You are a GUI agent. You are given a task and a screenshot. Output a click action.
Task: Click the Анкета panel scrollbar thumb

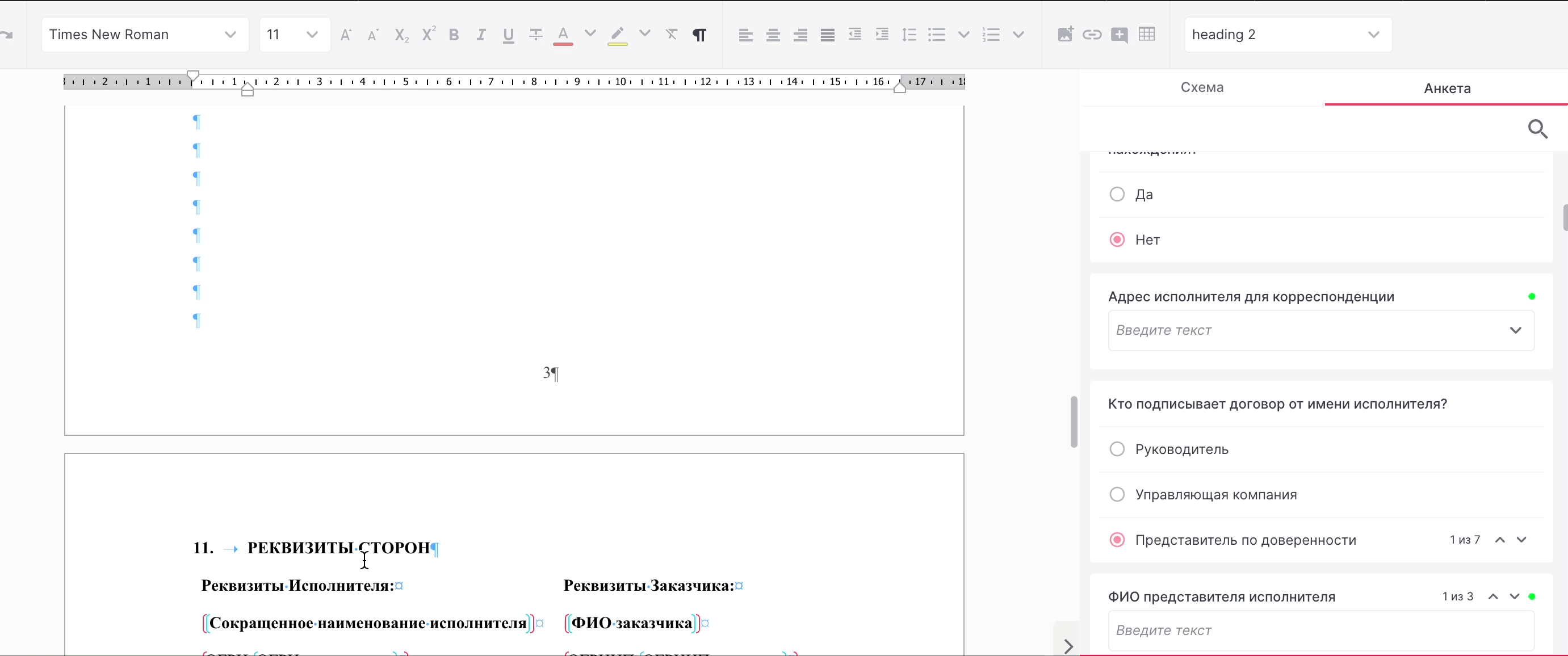point(1565,218)
